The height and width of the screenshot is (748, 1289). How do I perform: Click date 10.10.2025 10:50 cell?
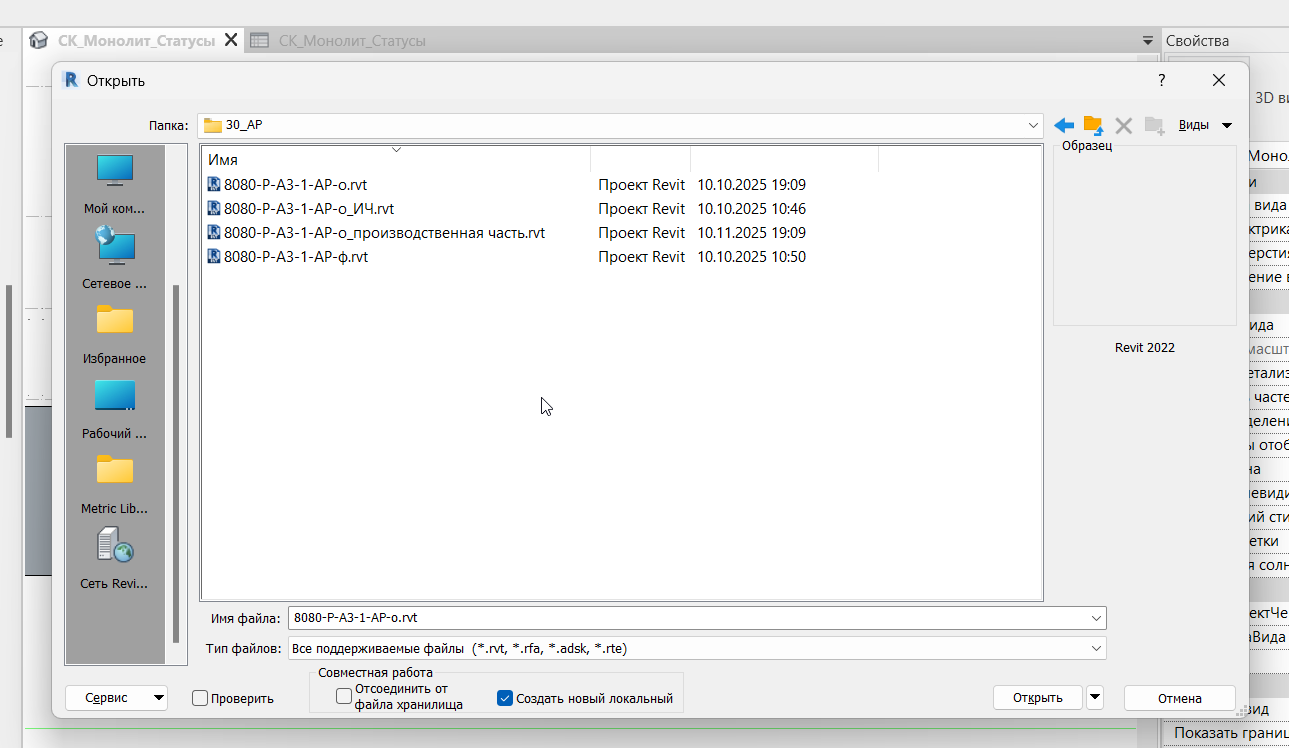752,257
